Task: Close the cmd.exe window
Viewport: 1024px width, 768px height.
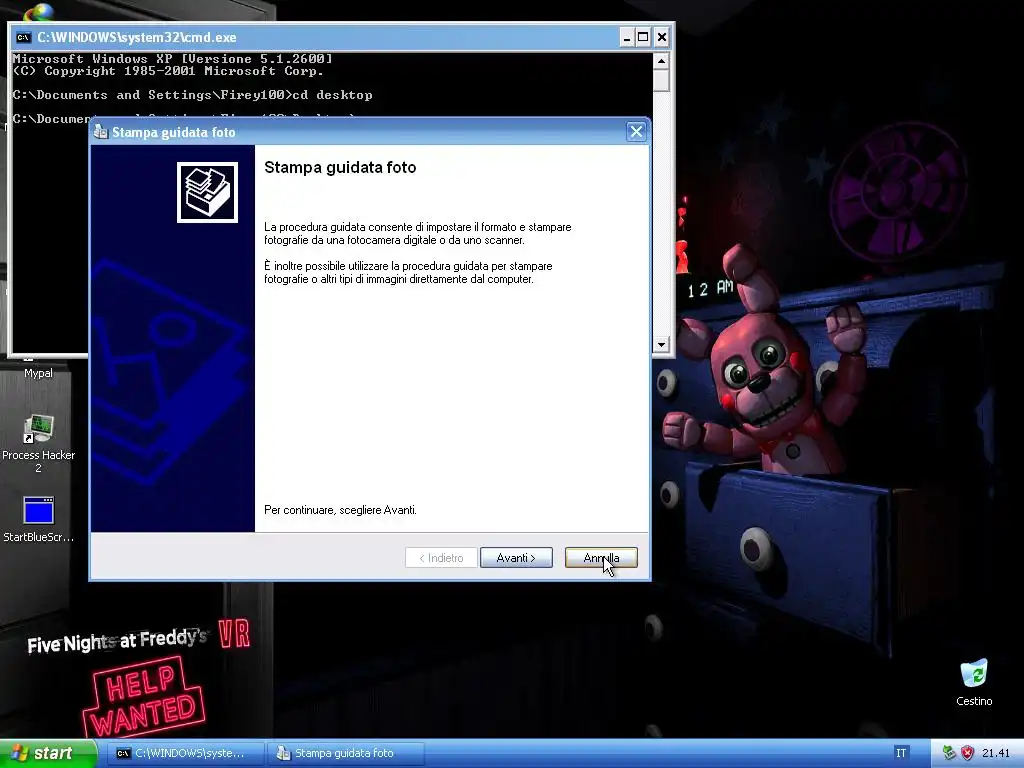Action: [x=662, y=37]
